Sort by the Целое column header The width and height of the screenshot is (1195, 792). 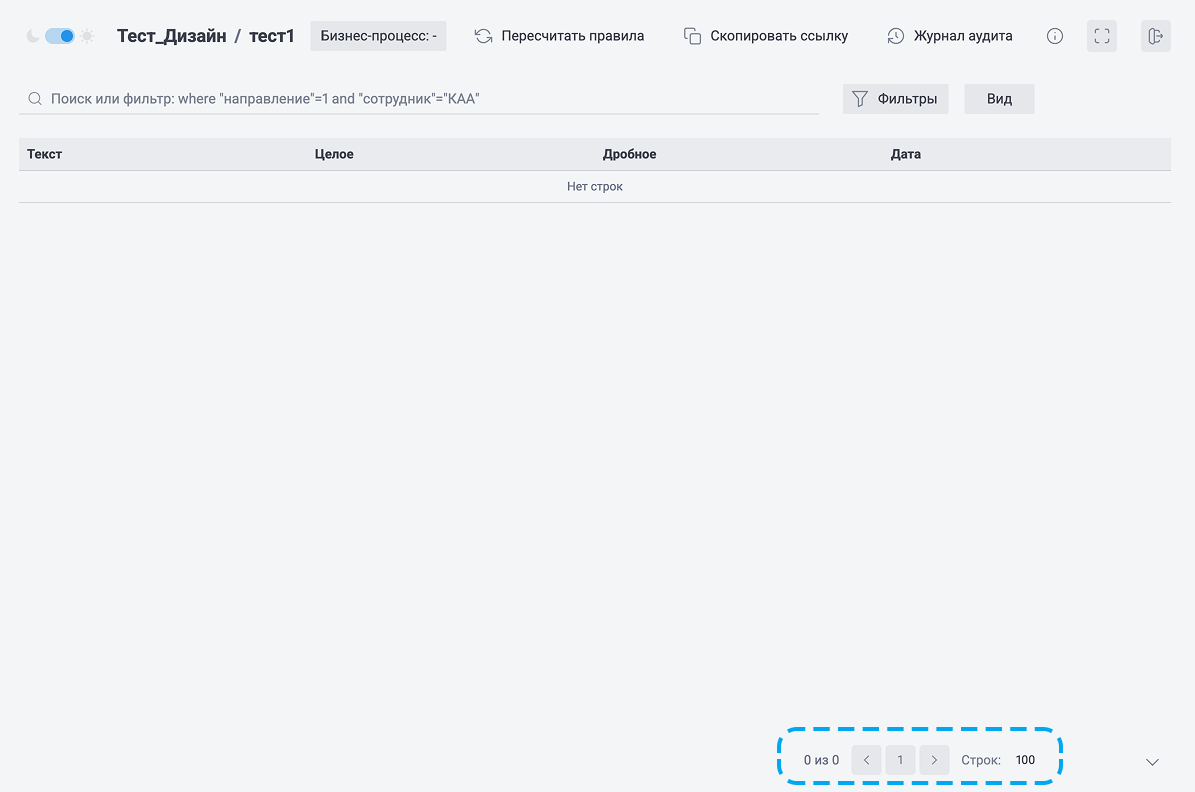(334, 154)
